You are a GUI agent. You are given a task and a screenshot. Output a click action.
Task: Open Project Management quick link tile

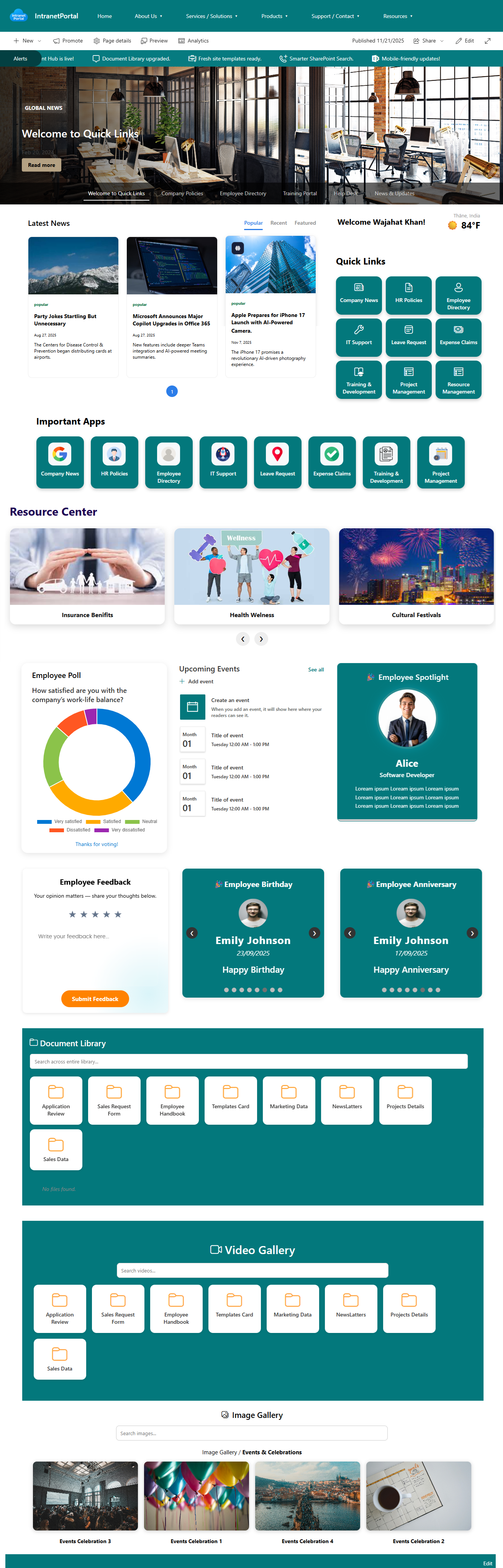tap(409, 380)
